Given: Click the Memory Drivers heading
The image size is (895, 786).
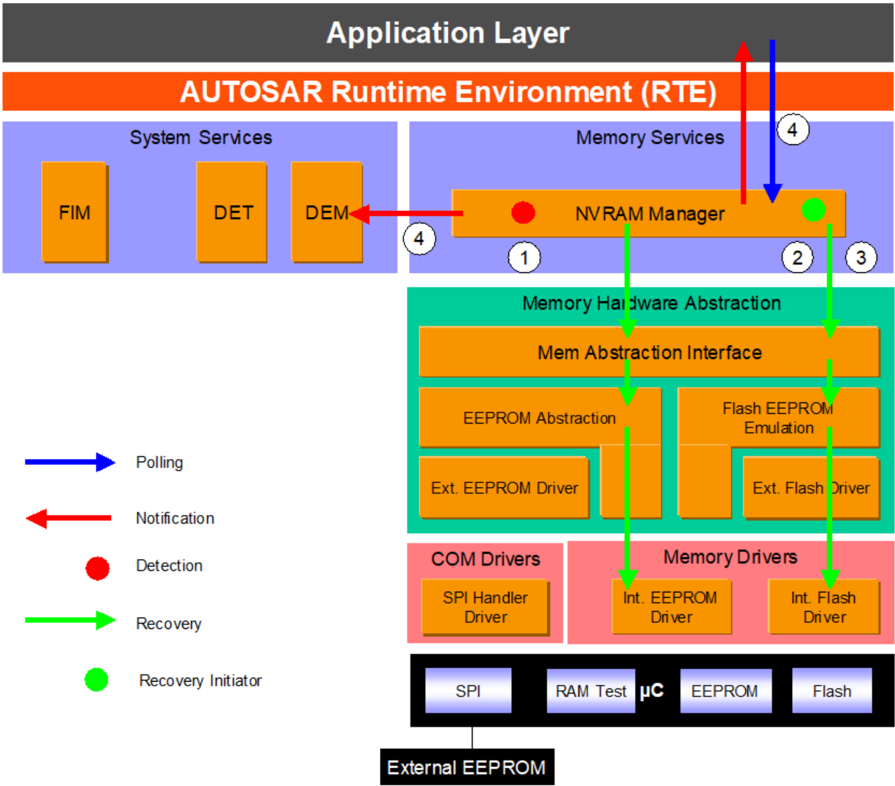Looking at the screenshot, I should pos(730,557).
